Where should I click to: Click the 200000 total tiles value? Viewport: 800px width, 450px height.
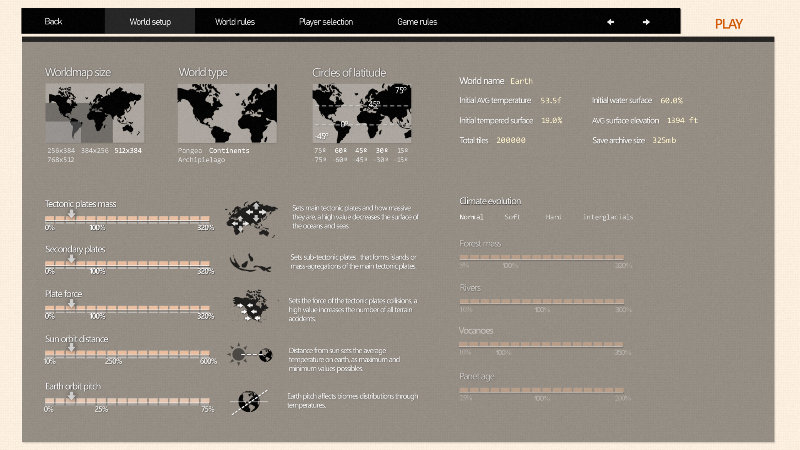click(511, 140)
